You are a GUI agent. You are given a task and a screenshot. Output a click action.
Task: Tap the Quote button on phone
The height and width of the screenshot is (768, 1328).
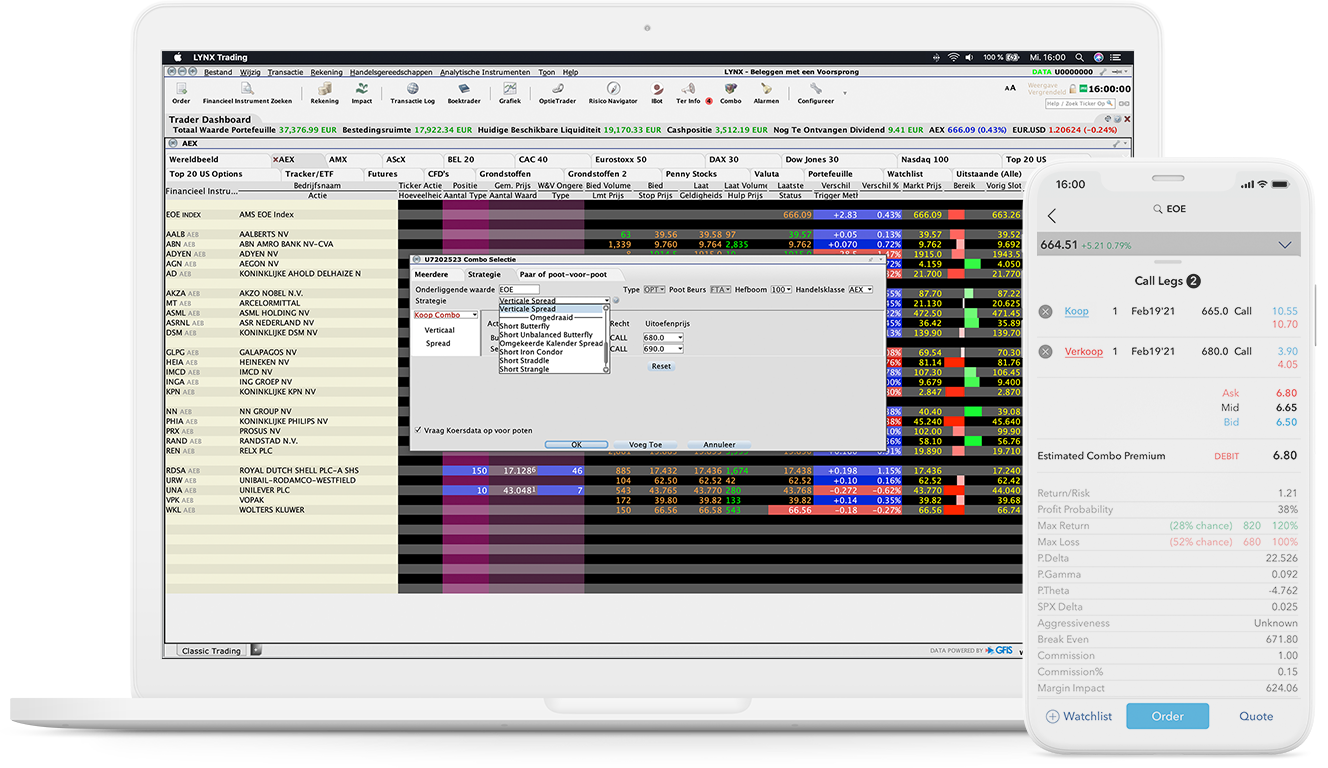[1256, 716]
